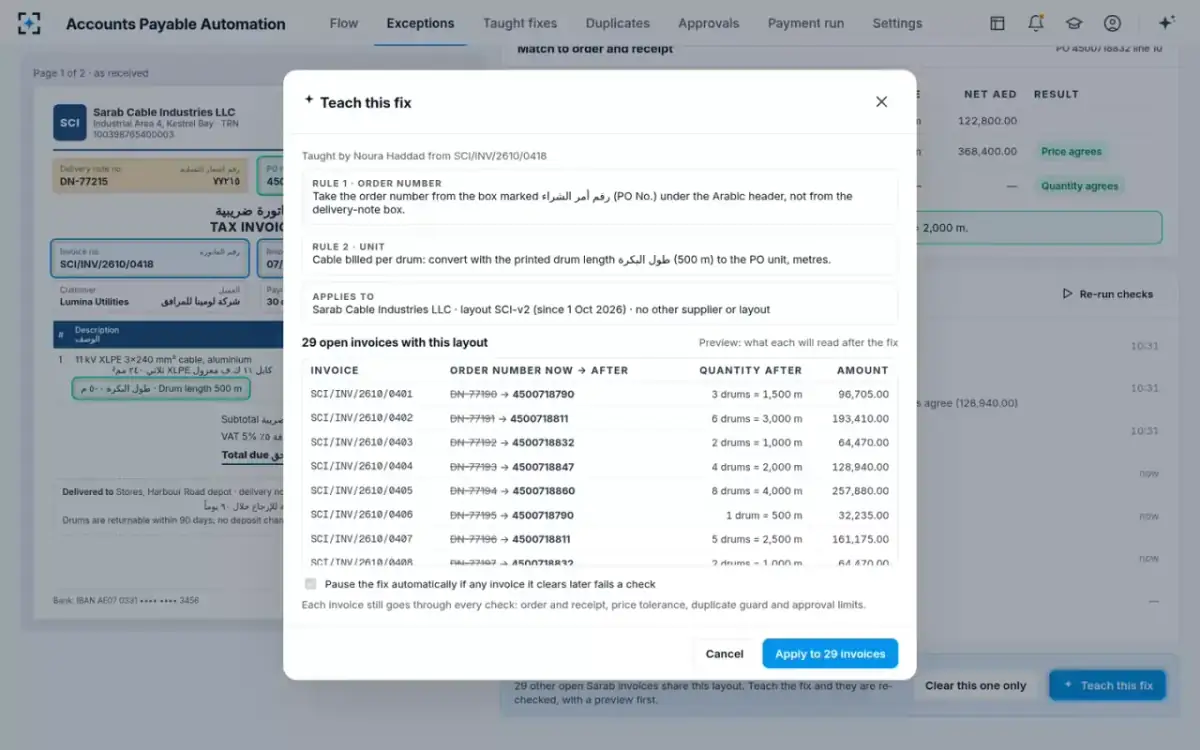Click the Re-run checks icon
This screenshot has width=1200, height=750.
click(x=1067, y=294)
